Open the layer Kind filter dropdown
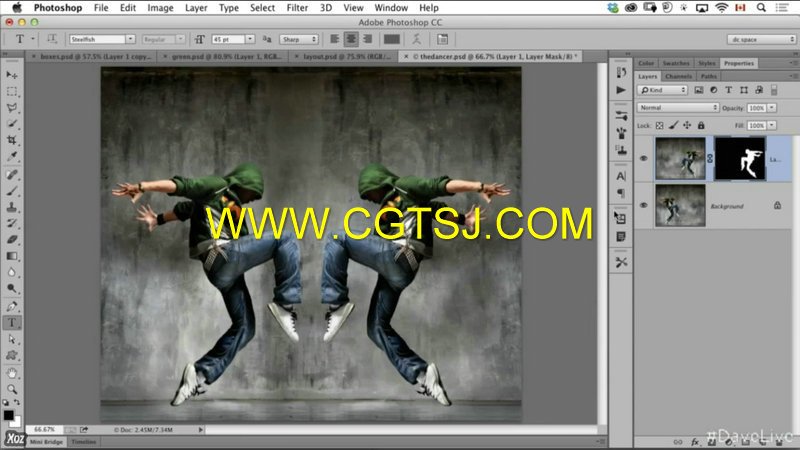This screenshot has width=800, height=450. pyautogui.click(x=662, y=90)
